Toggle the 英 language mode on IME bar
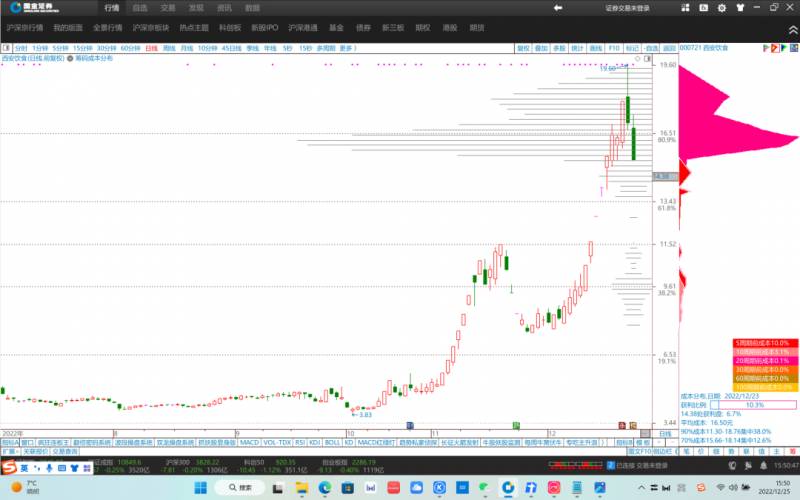 pyautogui.click(x=24, y=468)
